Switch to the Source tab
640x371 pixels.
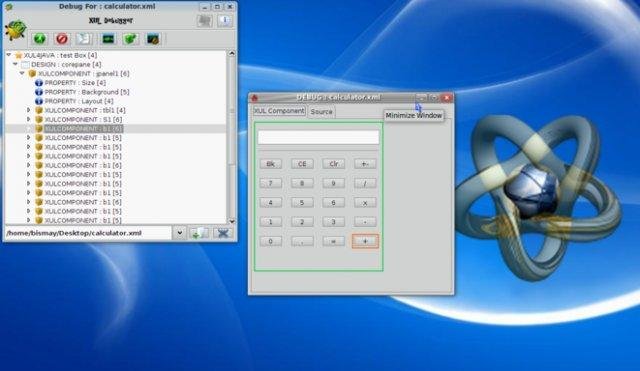click(x=322, y=111)
